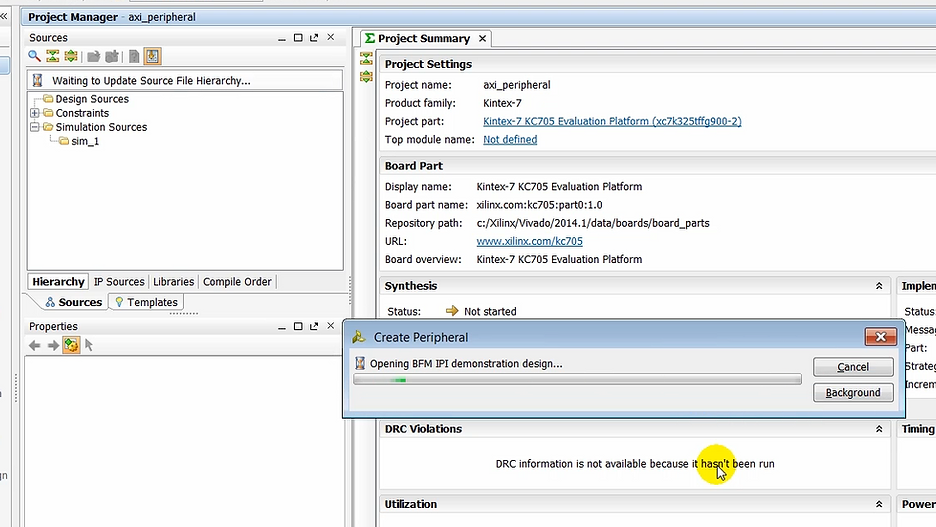The image size is (936, 527).
Task: Float the Sources panel window
Action: pos(314,38)
